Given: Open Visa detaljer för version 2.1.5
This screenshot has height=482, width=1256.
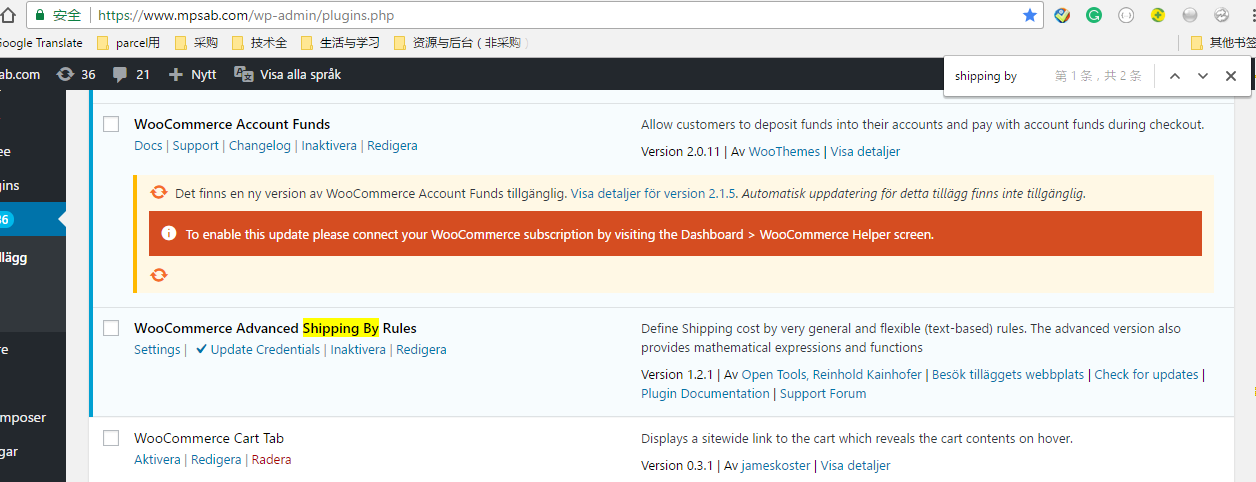Looking at the screenshot, I should [654, 194].
